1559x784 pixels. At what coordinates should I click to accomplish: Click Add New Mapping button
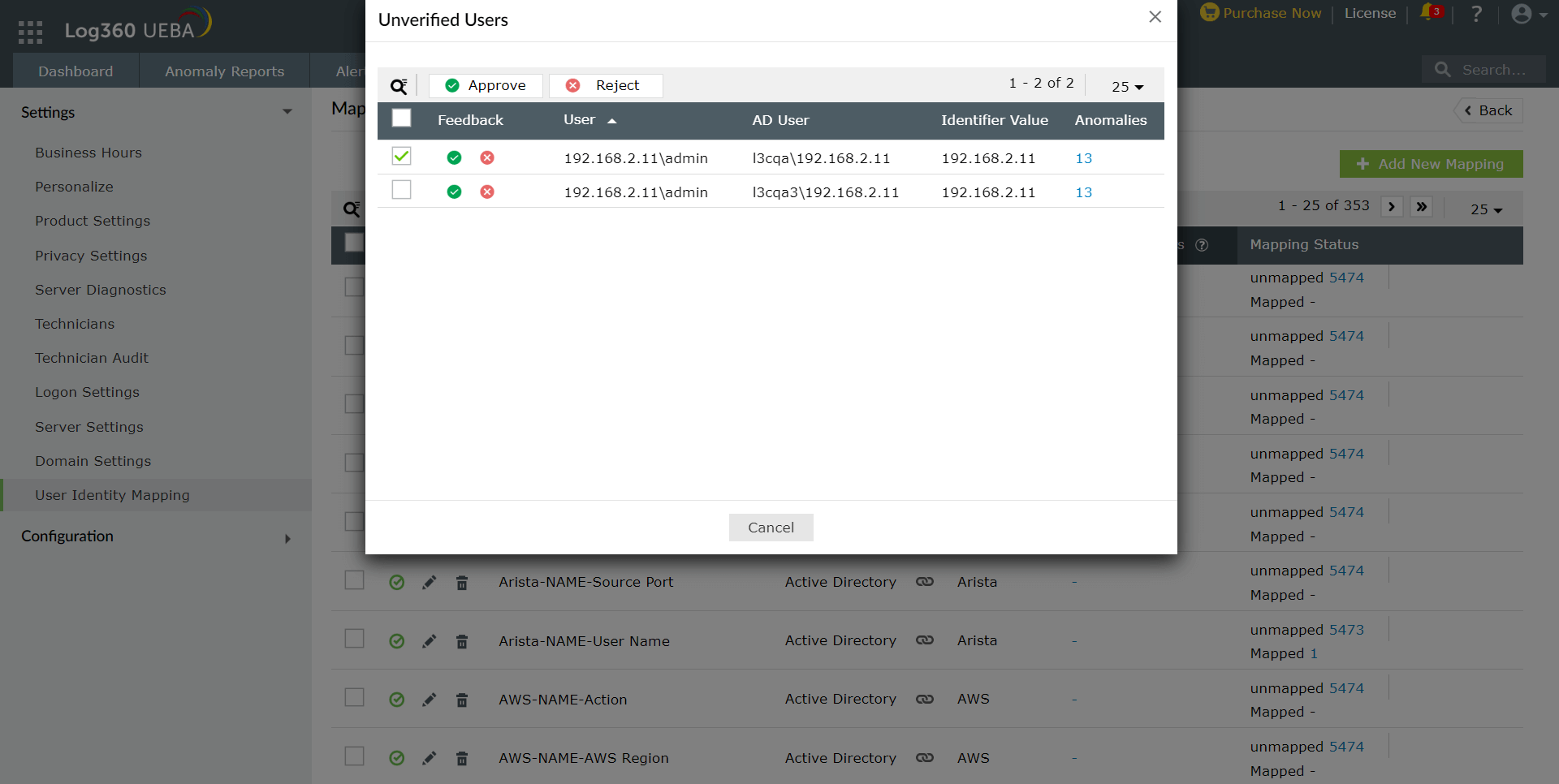[x=1432, y=164]
